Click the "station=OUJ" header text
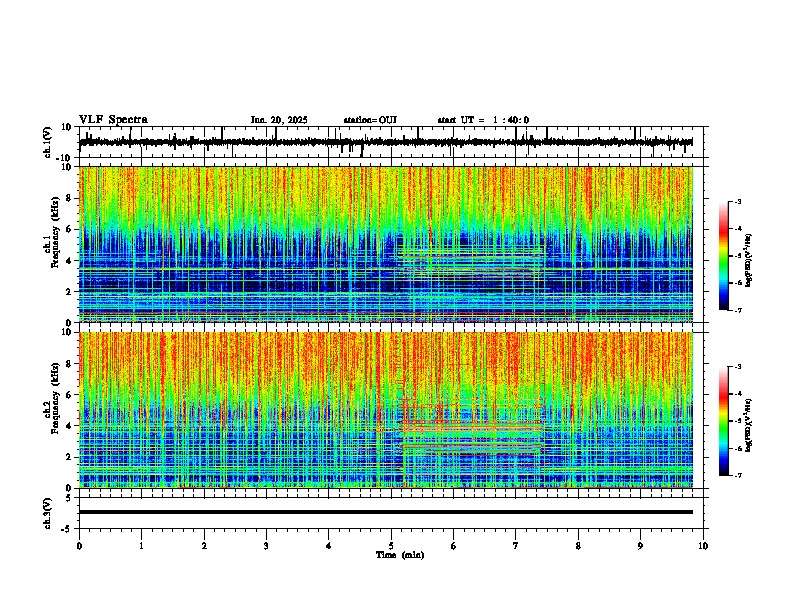792x612 pixels. [370, 120]
